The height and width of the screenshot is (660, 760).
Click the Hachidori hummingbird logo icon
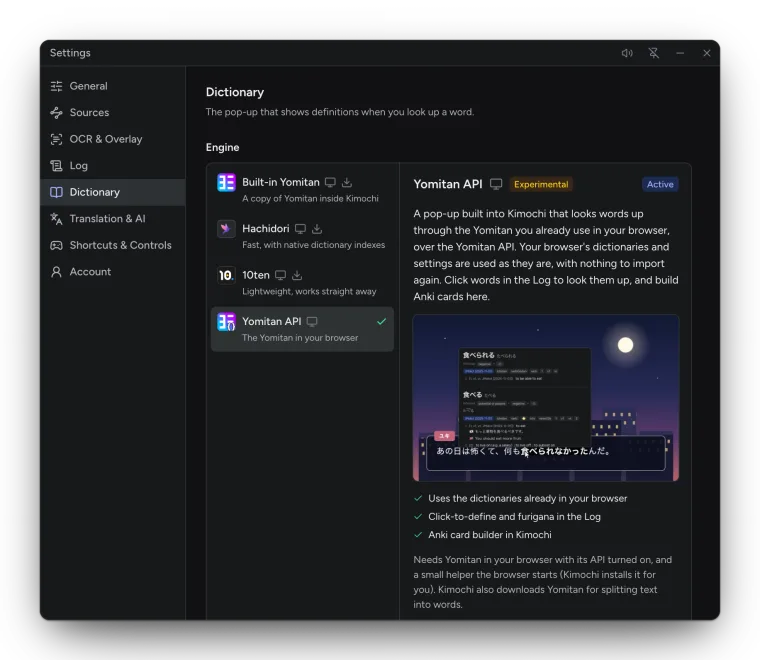click(226, 229)
